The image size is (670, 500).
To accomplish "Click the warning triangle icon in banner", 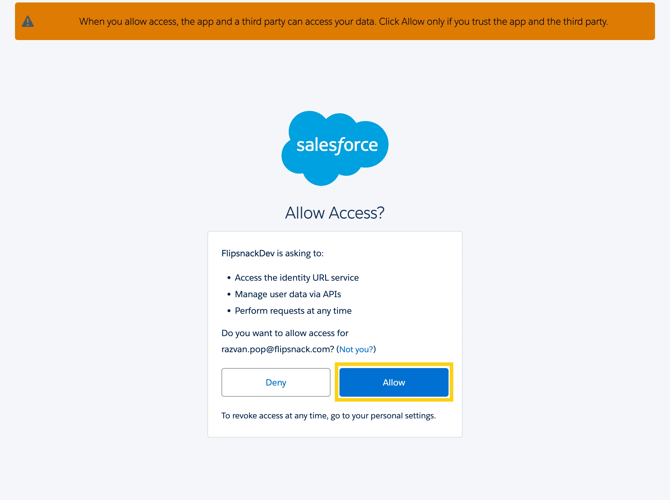I will (x=28, y=21).
